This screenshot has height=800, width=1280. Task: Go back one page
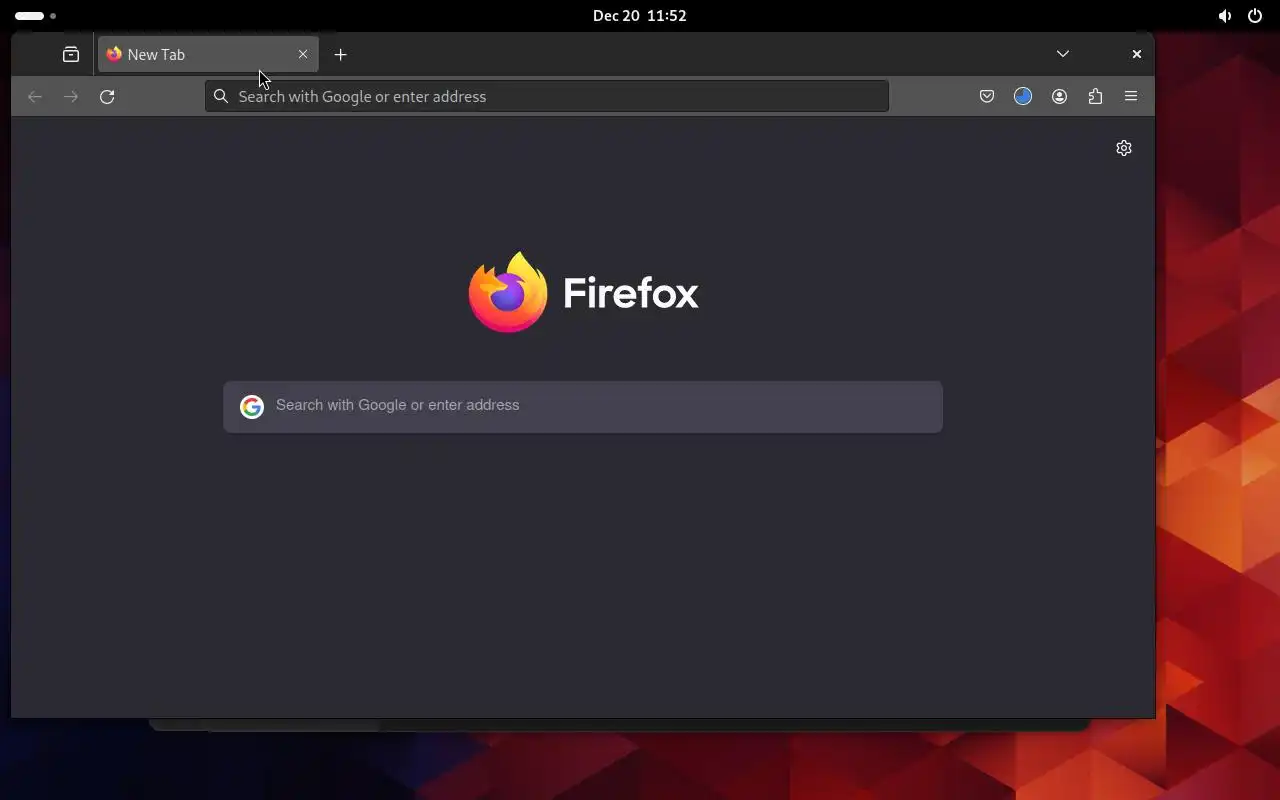coord(35,96)
